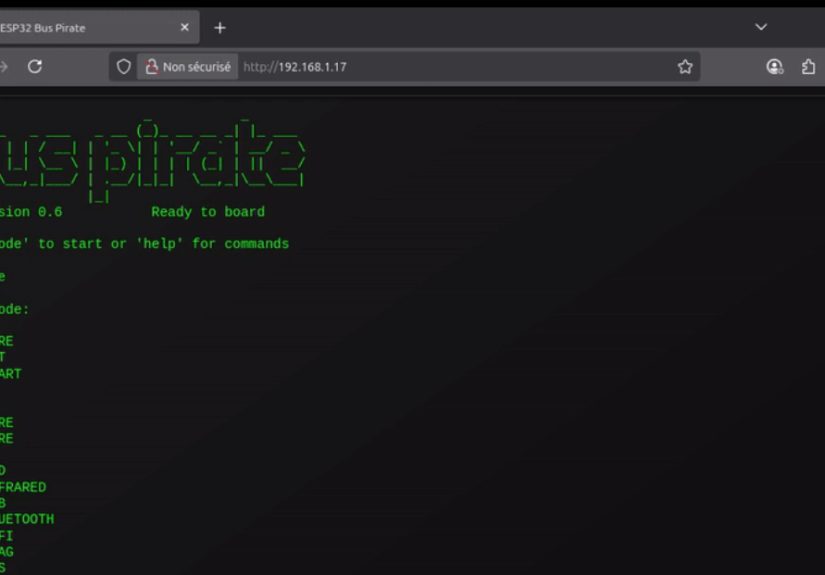Viewport: 825px width, 575px height.
Task: Open the extensions puzzle icon
Action: point(808,67)
